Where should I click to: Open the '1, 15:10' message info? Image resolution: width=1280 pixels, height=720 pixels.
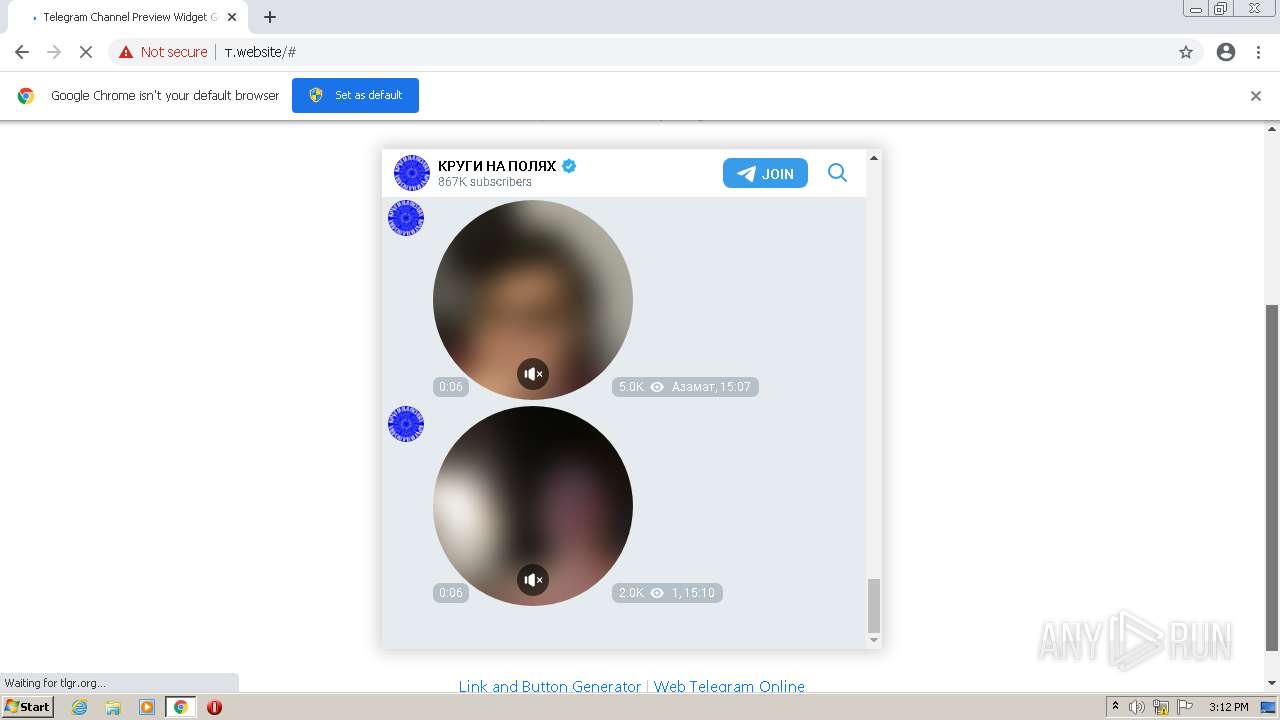pos(693,593)
